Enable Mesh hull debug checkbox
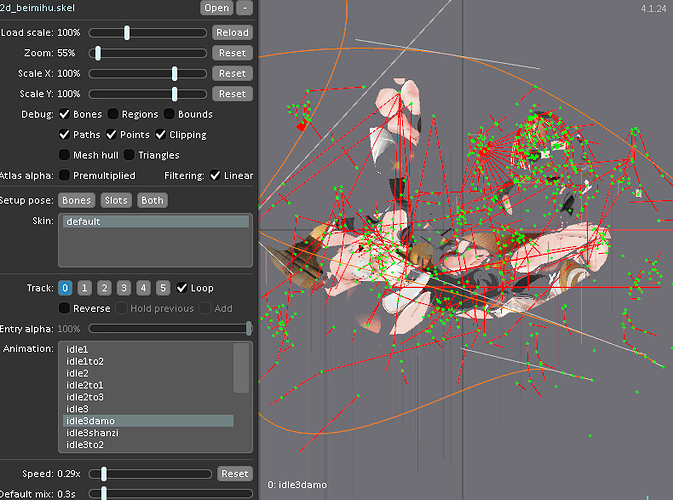 (64, 155)
